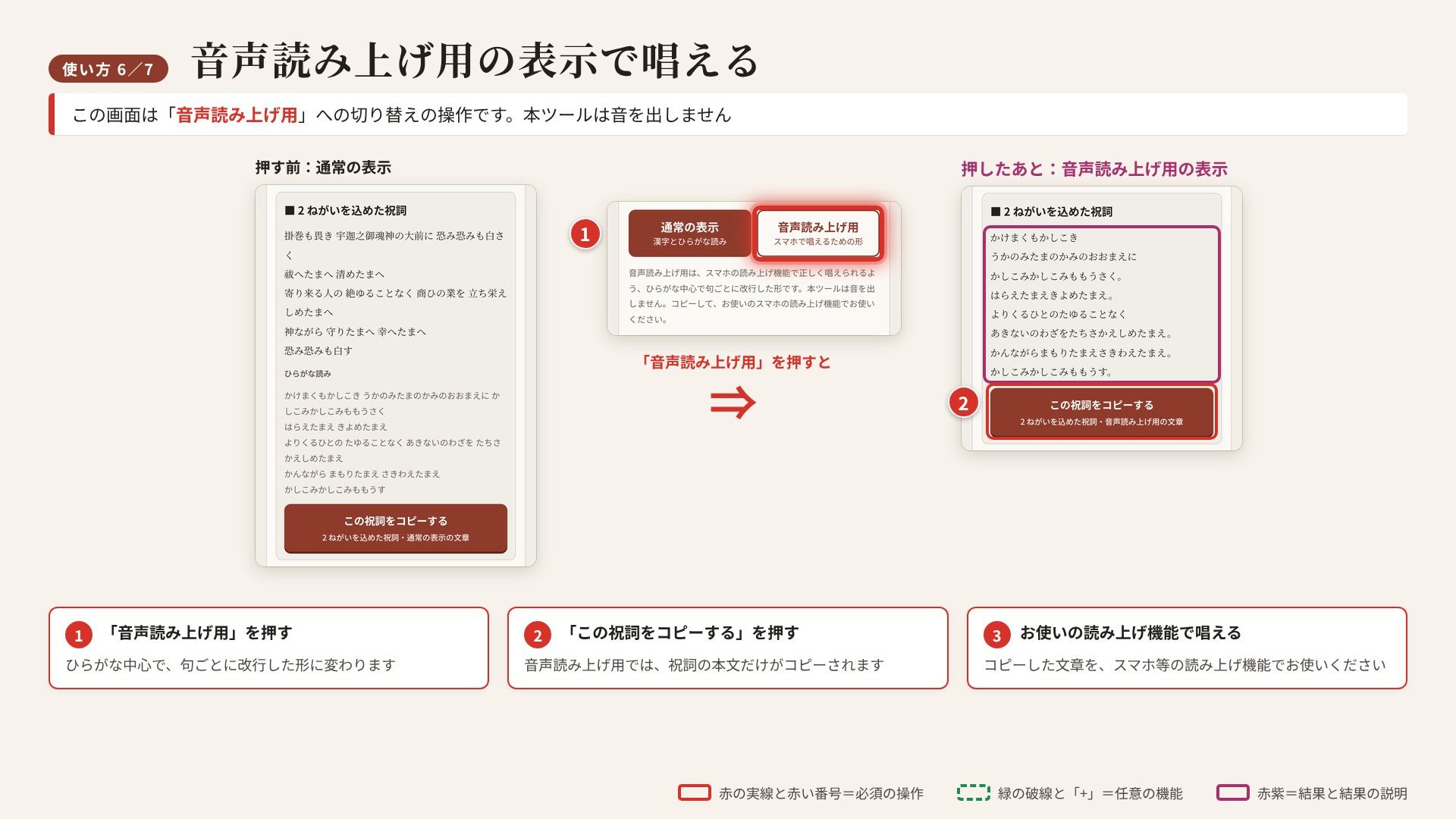Click the line 祓へたまへ 清めたまへ
This screenshot has width=1456, height=819.
tap(334, 275)
